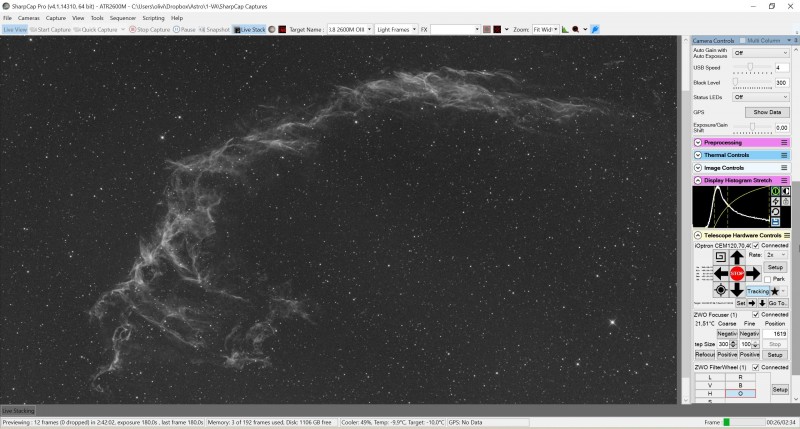This screenshot has height=429, width=800.
Task: Open Image Controls panel hamburger menu
Action: [x=784, y=168]
